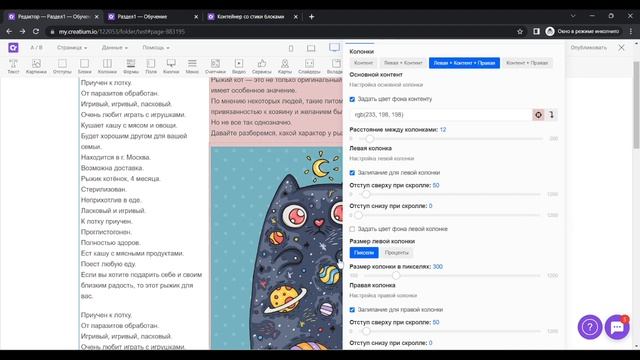Screen dimensions: 640x360
Task: Open a new browser tab
Action: [311, 17]
